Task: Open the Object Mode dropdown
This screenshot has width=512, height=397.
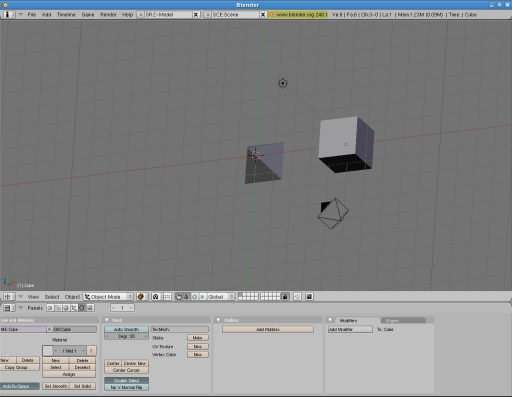Action: click(108, 296)
